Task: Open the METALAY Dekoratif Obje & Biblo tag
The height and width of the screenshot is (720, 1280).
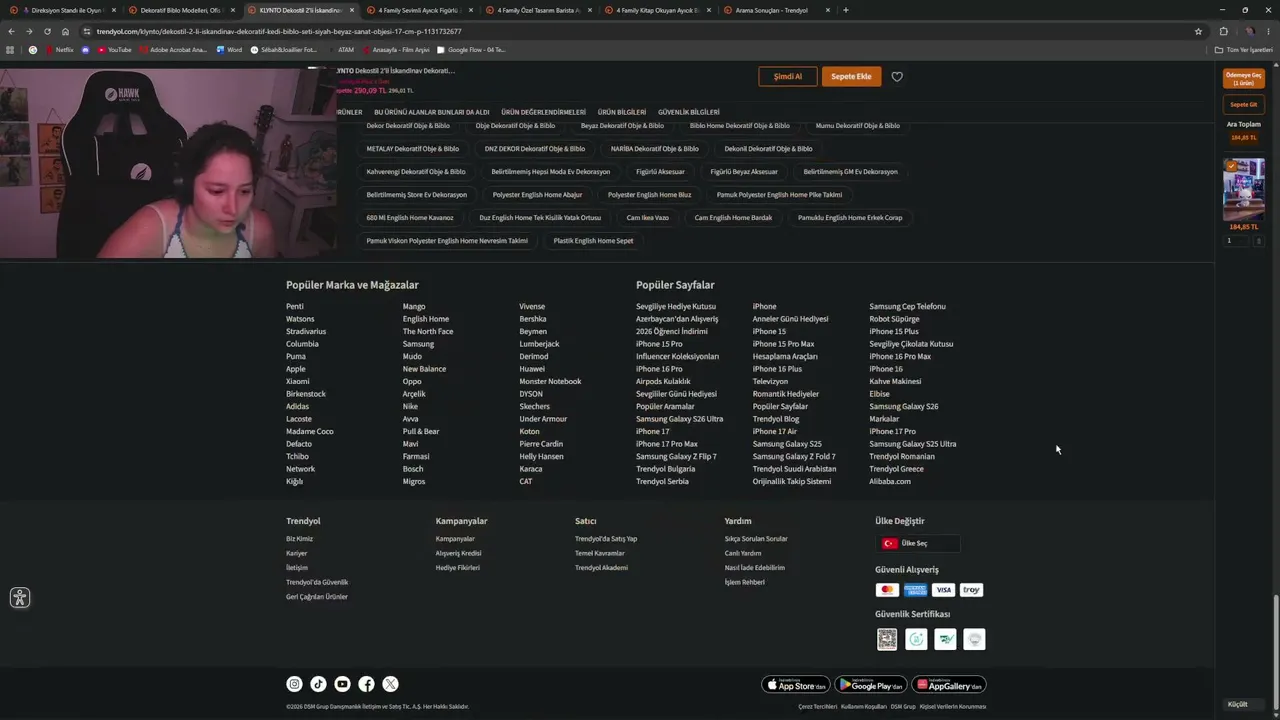Action: [x=413, y=149]
